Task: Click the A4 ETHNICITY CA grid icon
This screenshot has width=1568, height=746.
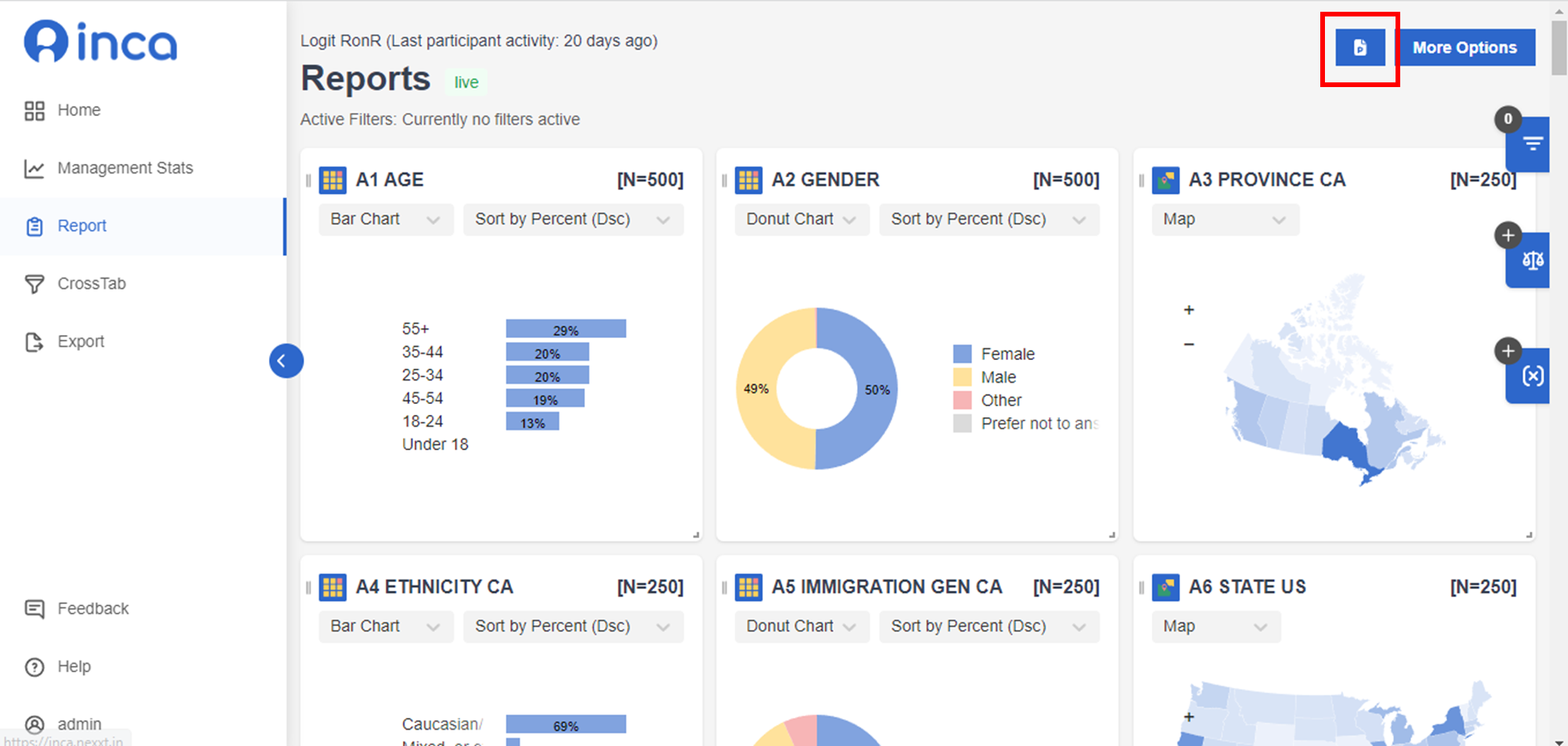Action: coord(332,588)
